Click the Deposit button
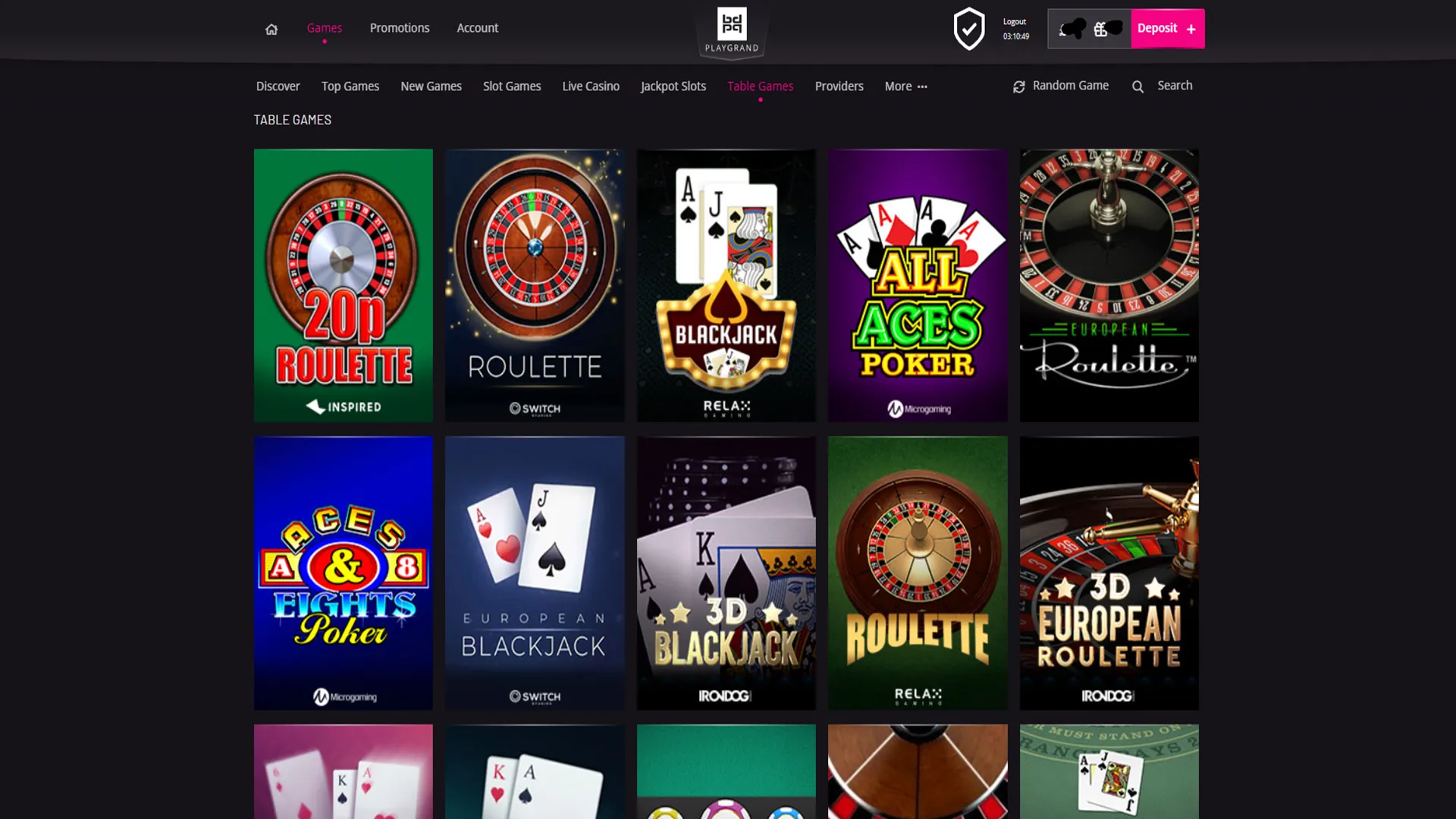The width and height of the screenshot is (1456, 819). 1157,28
